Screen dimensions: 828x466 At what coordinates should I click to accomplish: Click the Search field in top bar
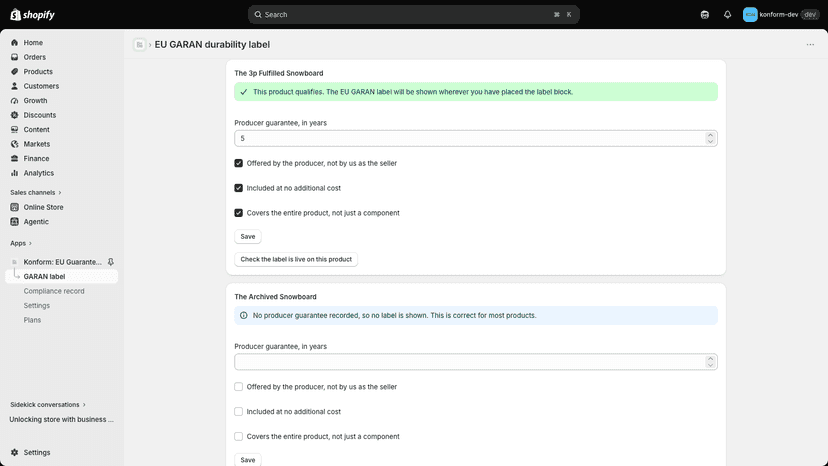[x=413, y=15]
